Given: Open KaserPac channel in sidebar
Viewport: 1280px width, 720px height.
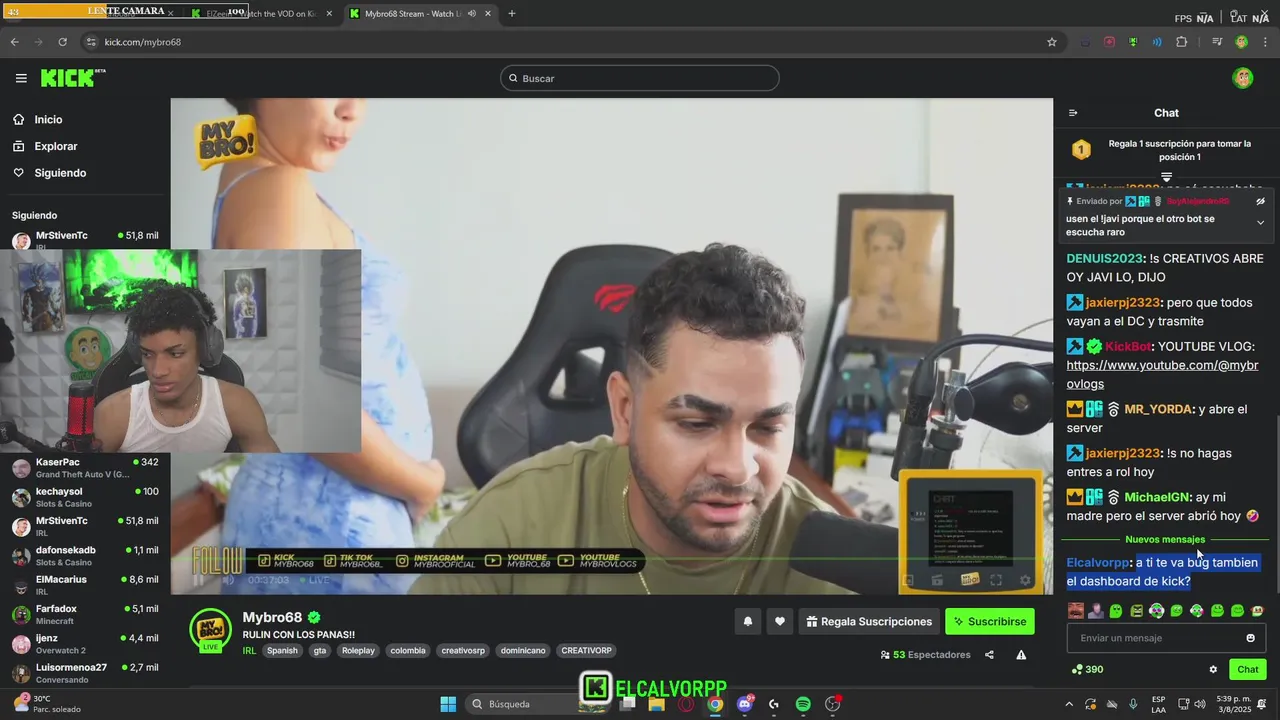Looking at the screenshot, I should pyautogui.click(x=85, y=467).
